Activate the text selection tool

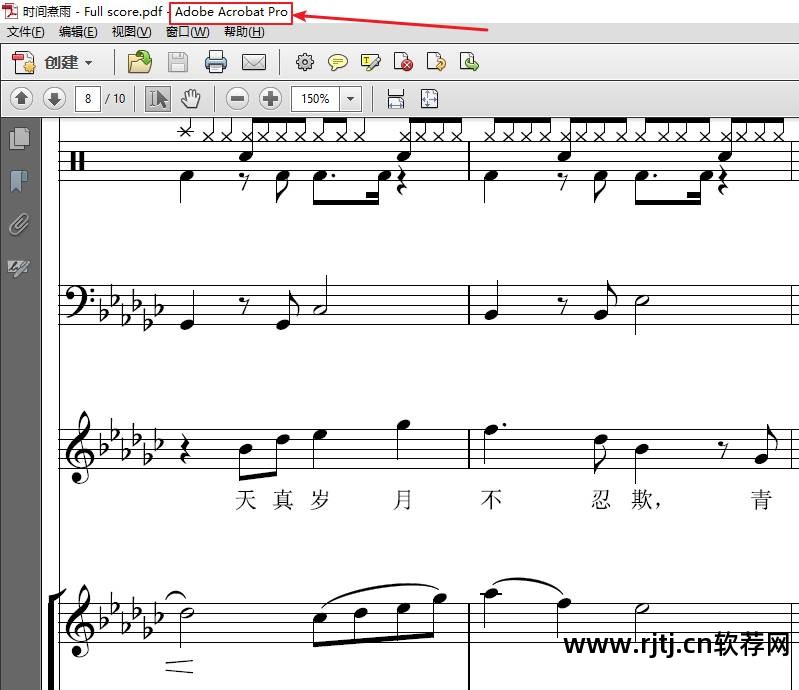tap(158, 98)
